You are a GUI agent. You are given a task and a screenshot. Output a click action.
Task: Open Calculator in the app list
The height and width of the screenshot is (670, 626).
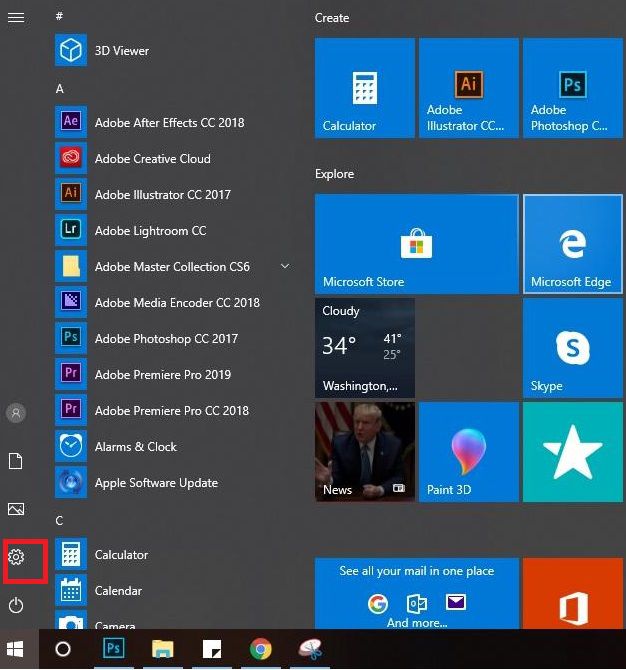[175, 555]
